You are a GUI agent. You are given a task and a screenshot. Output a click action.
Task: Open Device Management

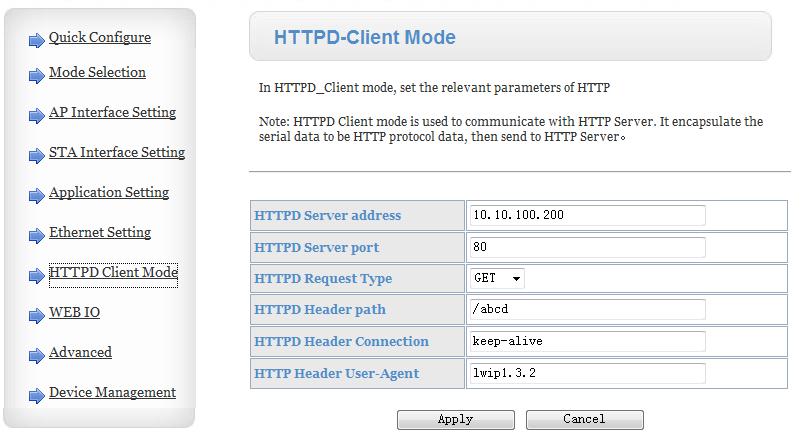[x=112, y=392]
